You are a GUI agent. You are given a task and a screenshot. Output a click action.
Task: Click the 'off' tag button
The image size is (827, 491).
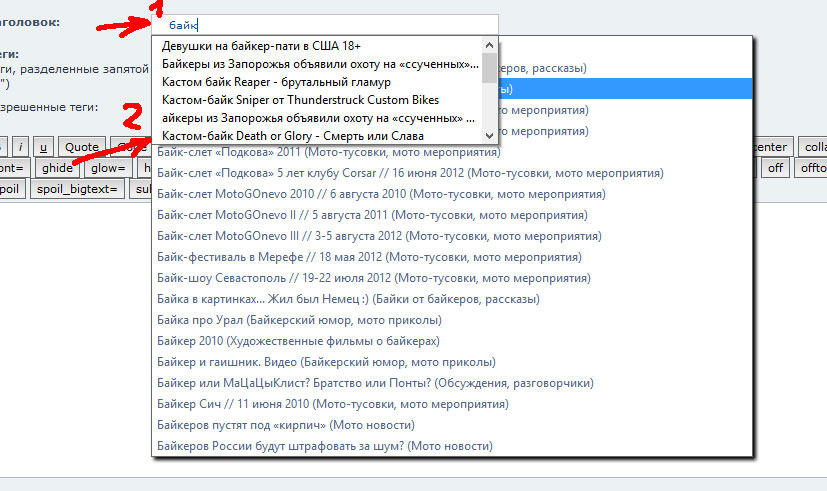pyautogui.click(x=775, y=168)
